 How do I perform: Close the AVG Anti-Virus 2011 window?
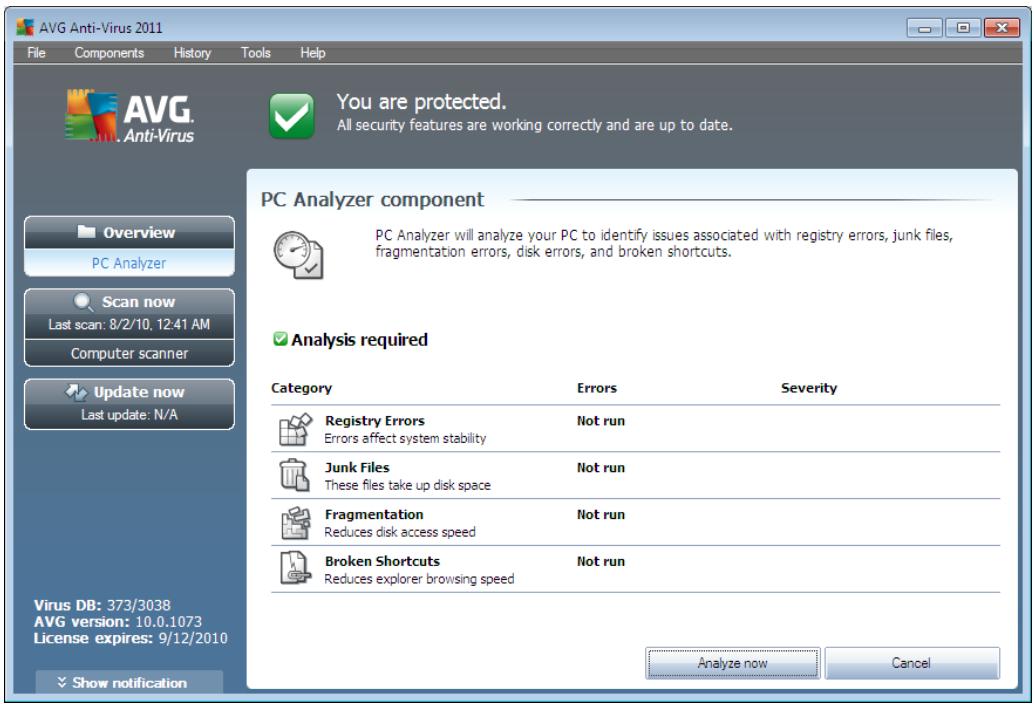(1002, 28)
